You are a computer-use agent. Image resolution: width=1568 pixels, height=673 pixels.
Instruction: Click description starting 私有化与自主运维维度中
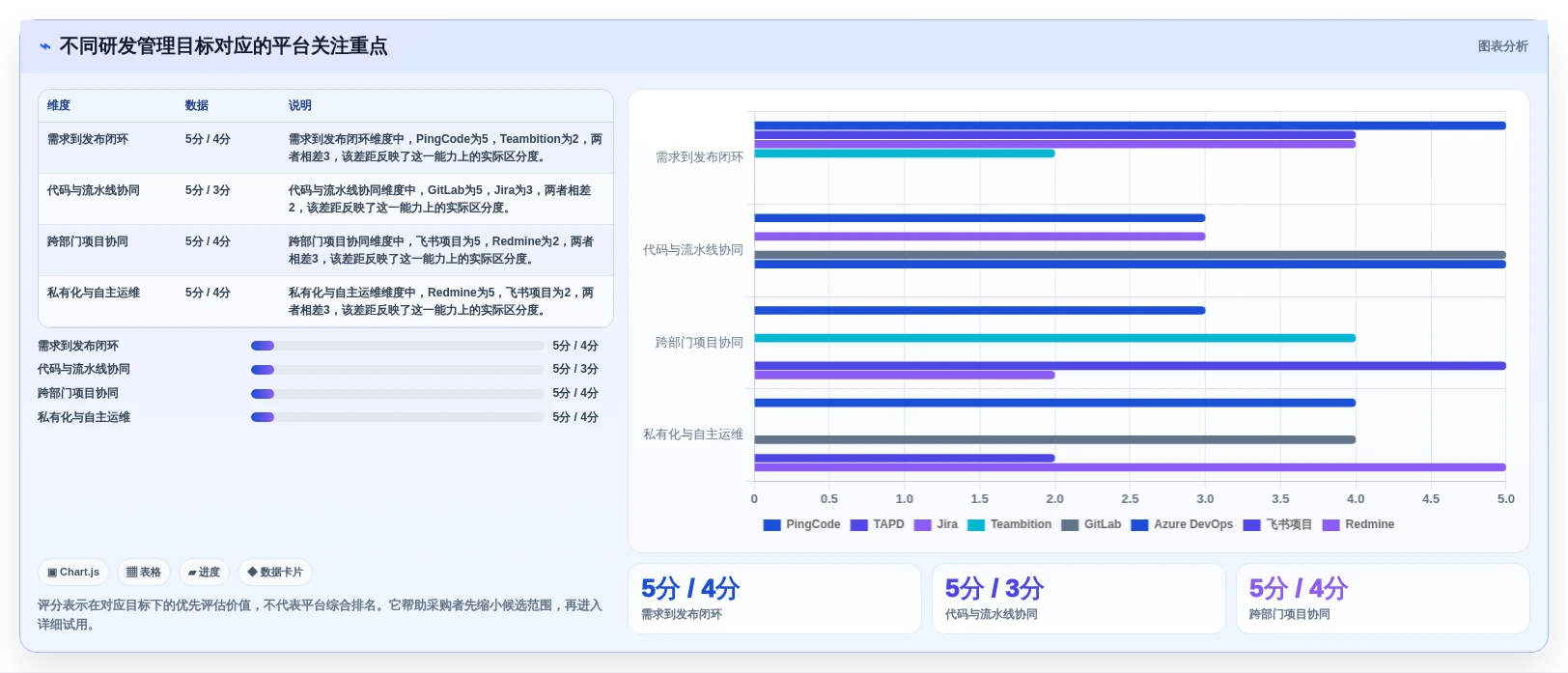click(441, 301)
